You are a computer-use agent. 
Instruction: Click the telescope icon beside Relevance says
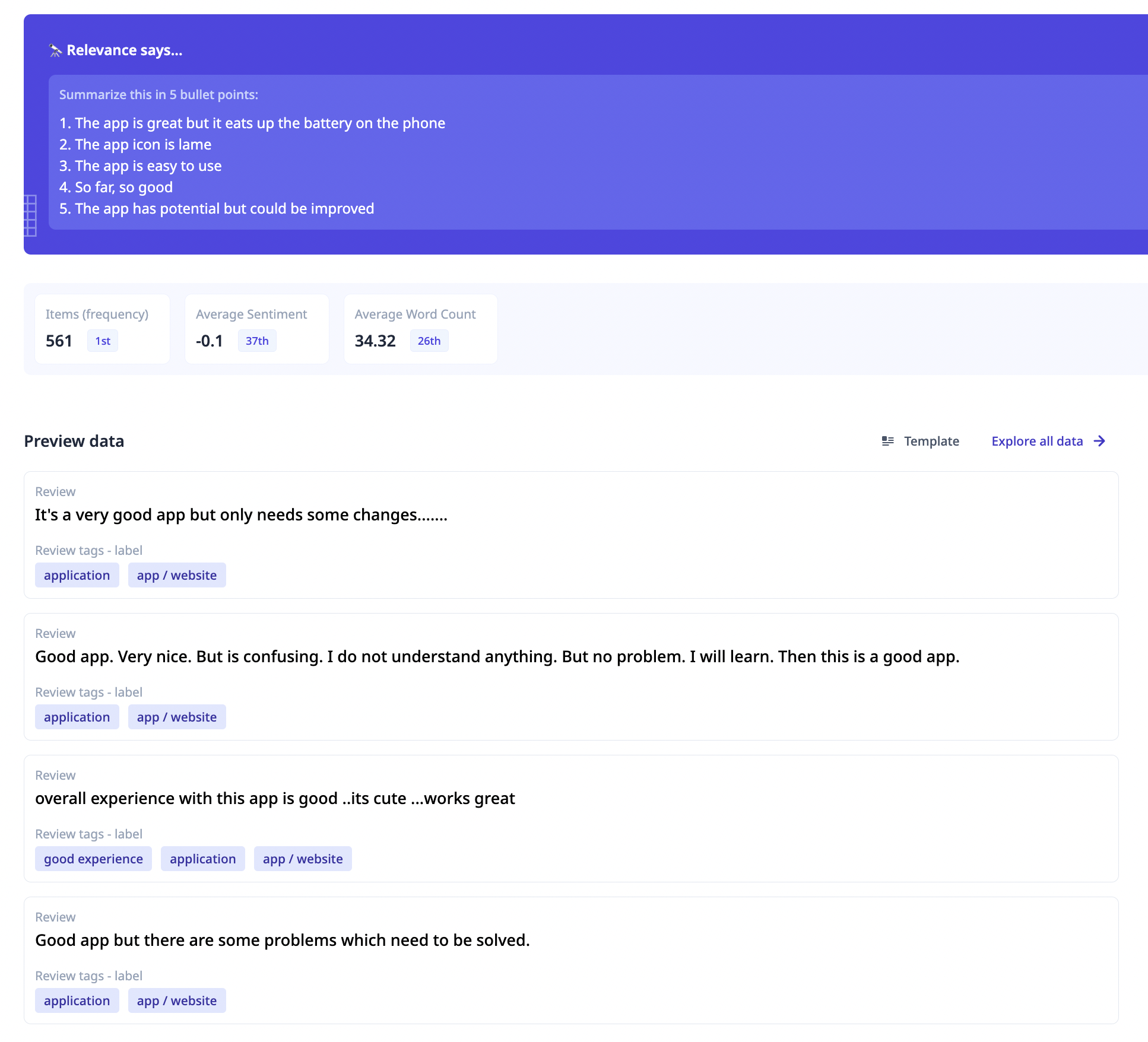55,50
